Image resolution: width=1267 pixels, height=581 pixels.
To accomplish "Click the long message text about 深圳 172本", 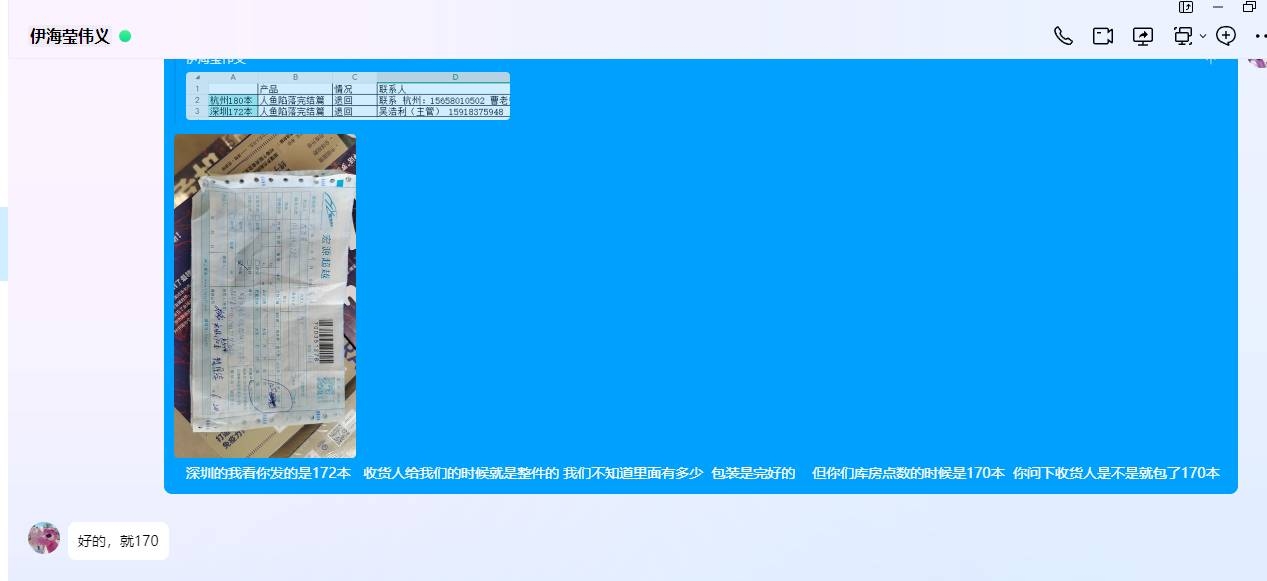I will (x=702, y=473).
